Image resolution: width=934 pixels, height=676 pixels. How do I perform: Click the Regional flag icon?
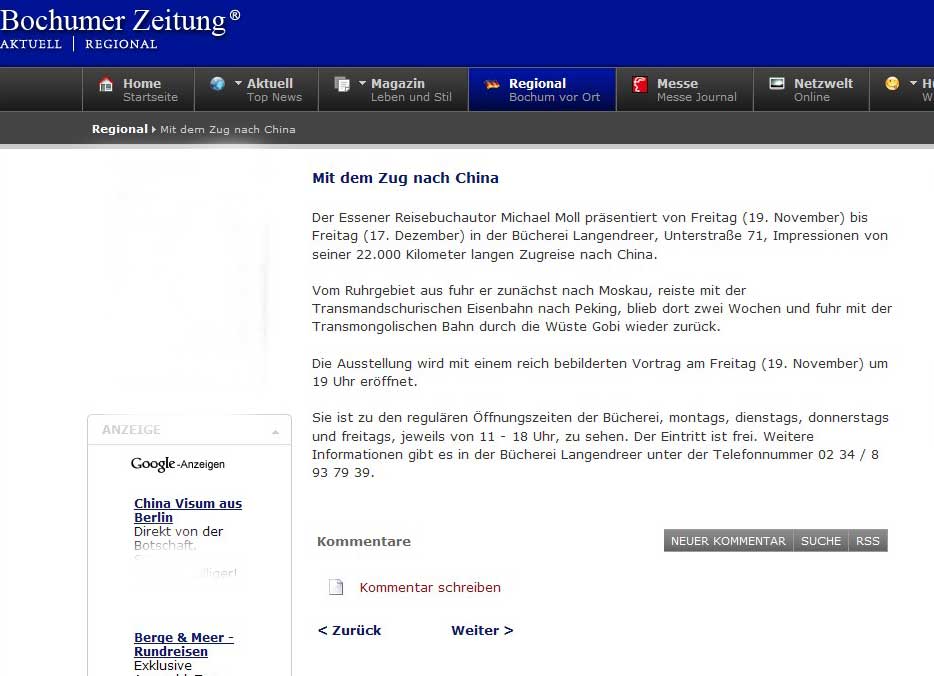click(x=491, y=85)
